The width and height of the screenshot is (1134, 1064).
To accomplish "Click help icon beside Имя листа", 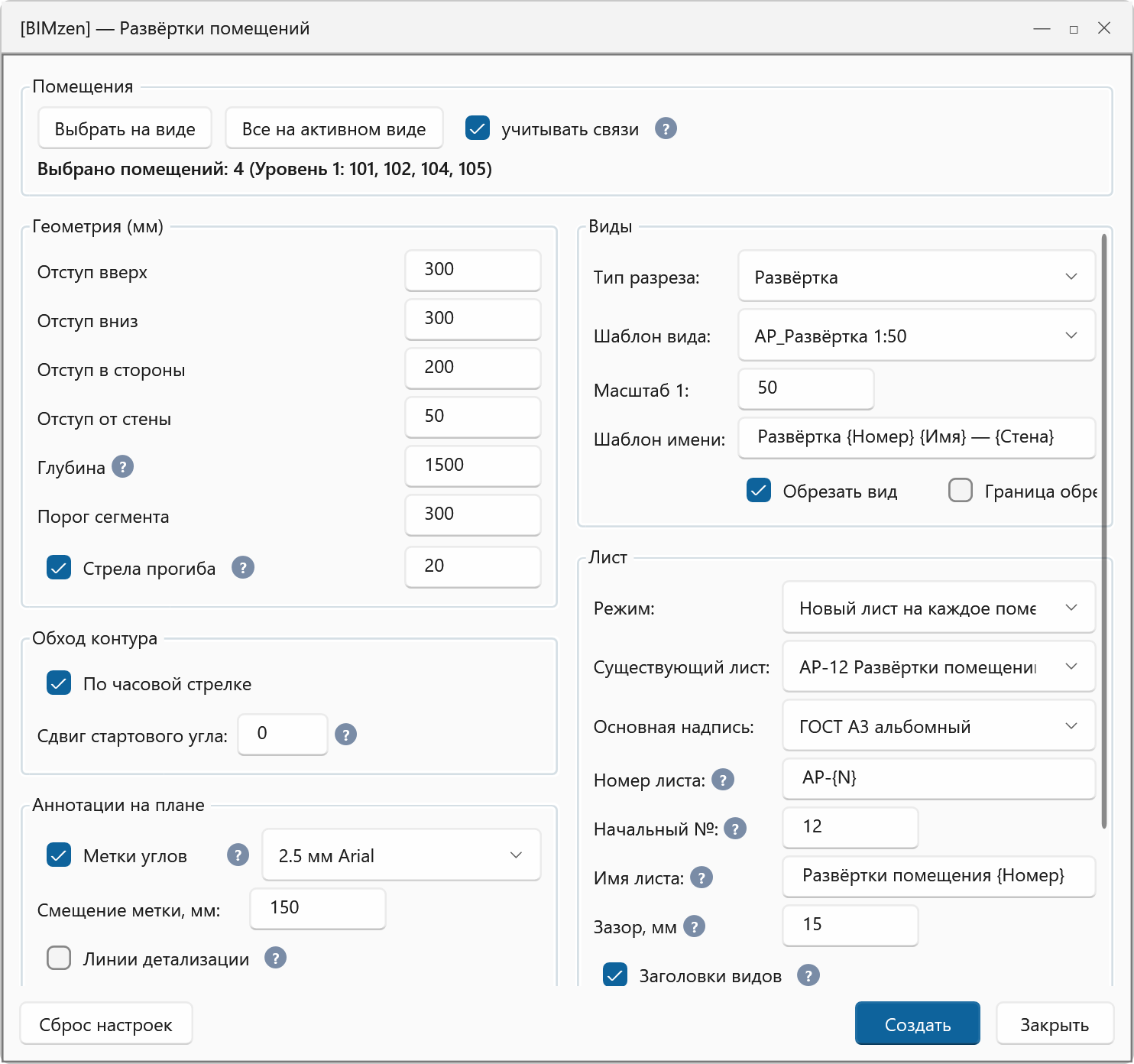I will coord(701,877).
